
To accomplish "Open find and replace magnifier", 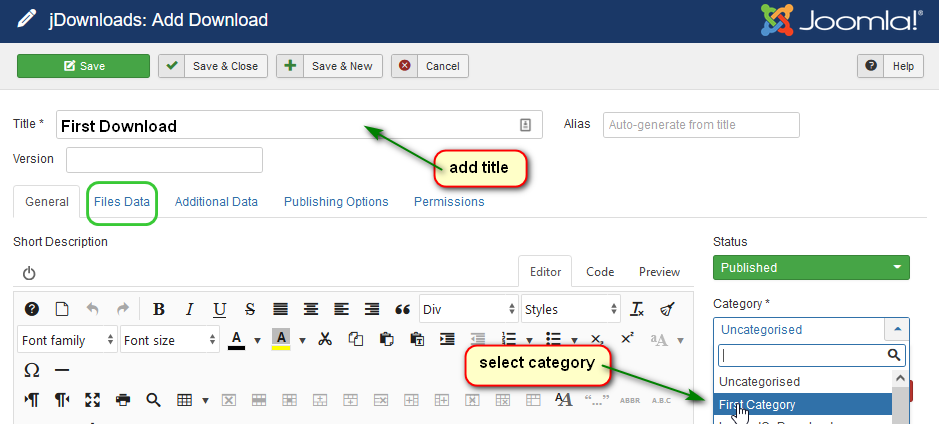I will [154, 399].
